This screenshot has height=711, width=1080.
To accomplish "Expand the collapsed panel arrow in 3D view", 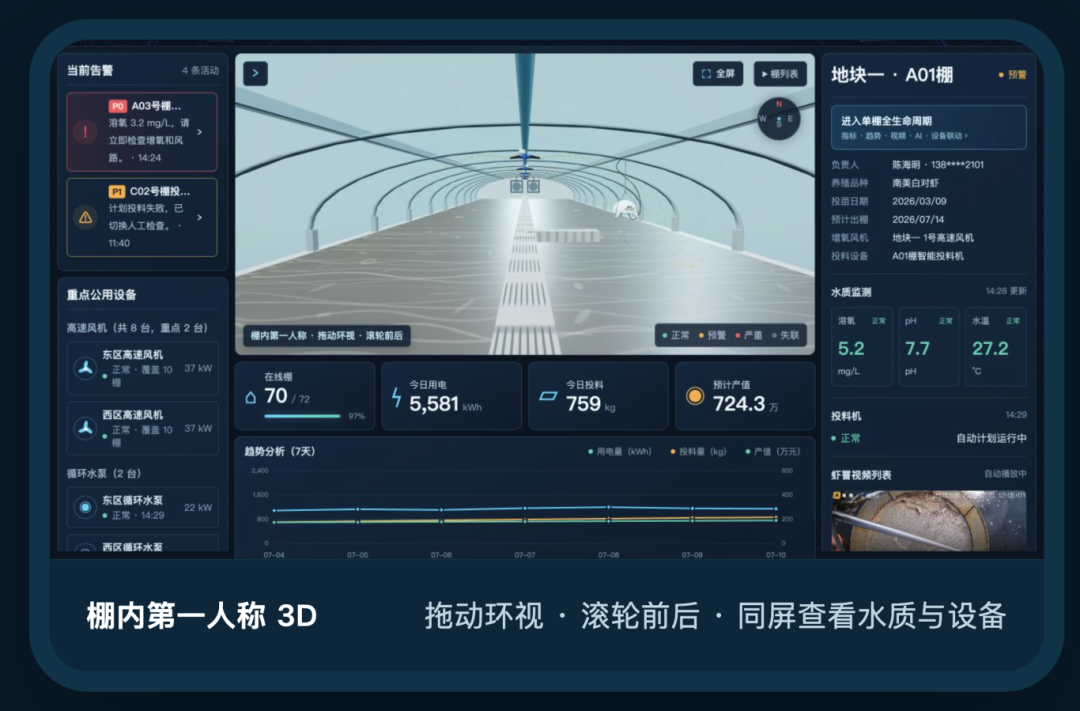I will [256, 73].
